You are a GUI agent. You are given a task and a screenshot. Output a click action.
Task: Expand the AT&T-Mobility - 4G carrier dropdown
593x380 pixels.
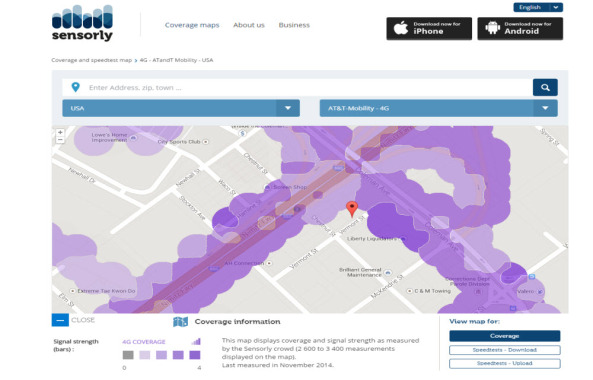pos(438,108)
